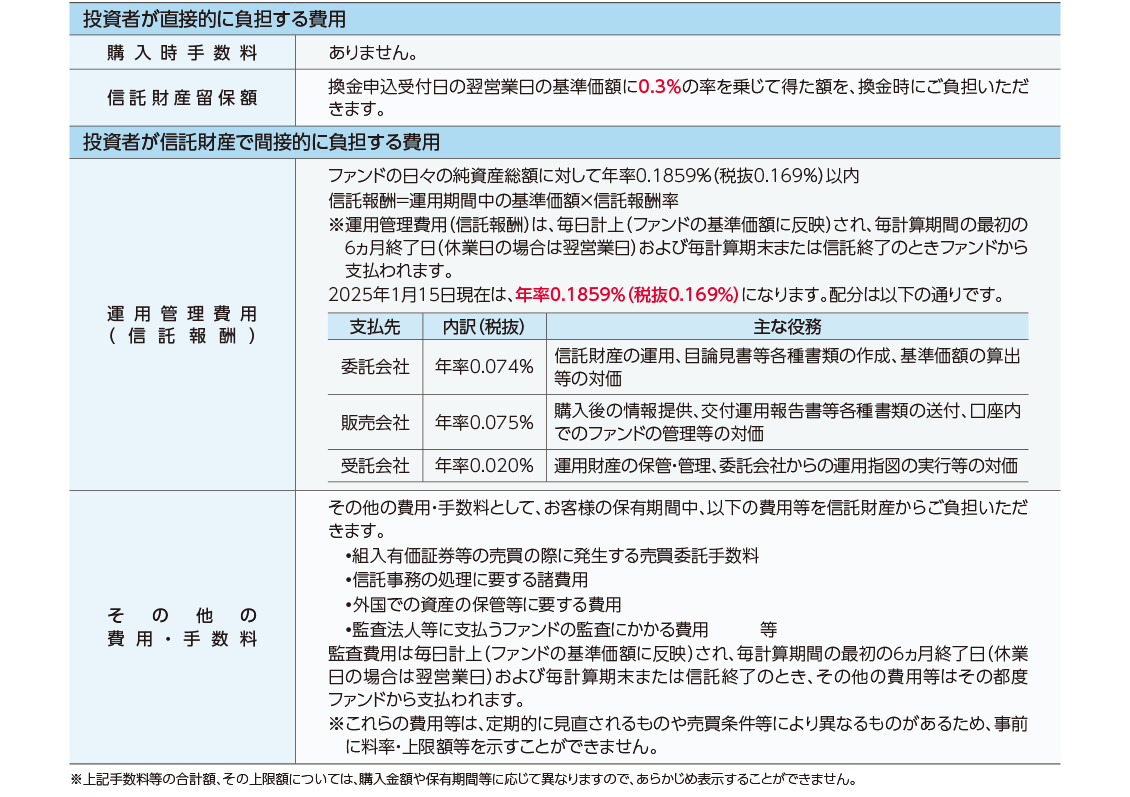The width and height of the screenshot is (1130, 797).
Task: Click the ありません。 cell text
Action: coord(372,52)
